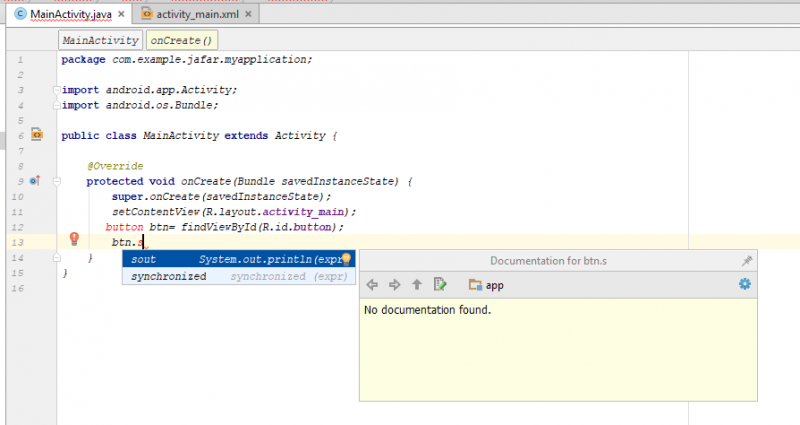
Task: Click the app module folder icon
Action: [476, 285]
